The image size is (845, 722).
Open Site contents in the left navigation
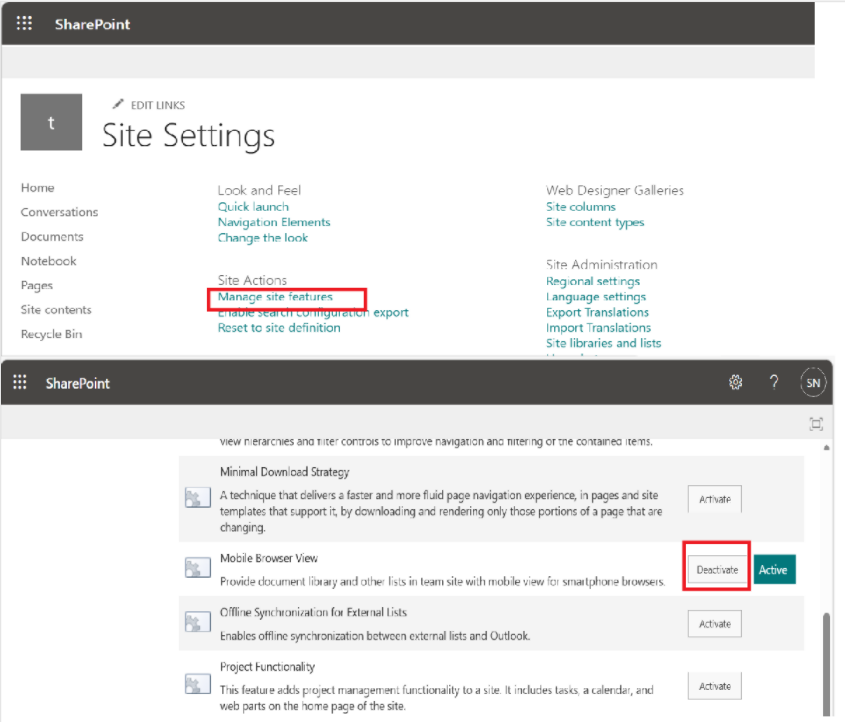56,310
